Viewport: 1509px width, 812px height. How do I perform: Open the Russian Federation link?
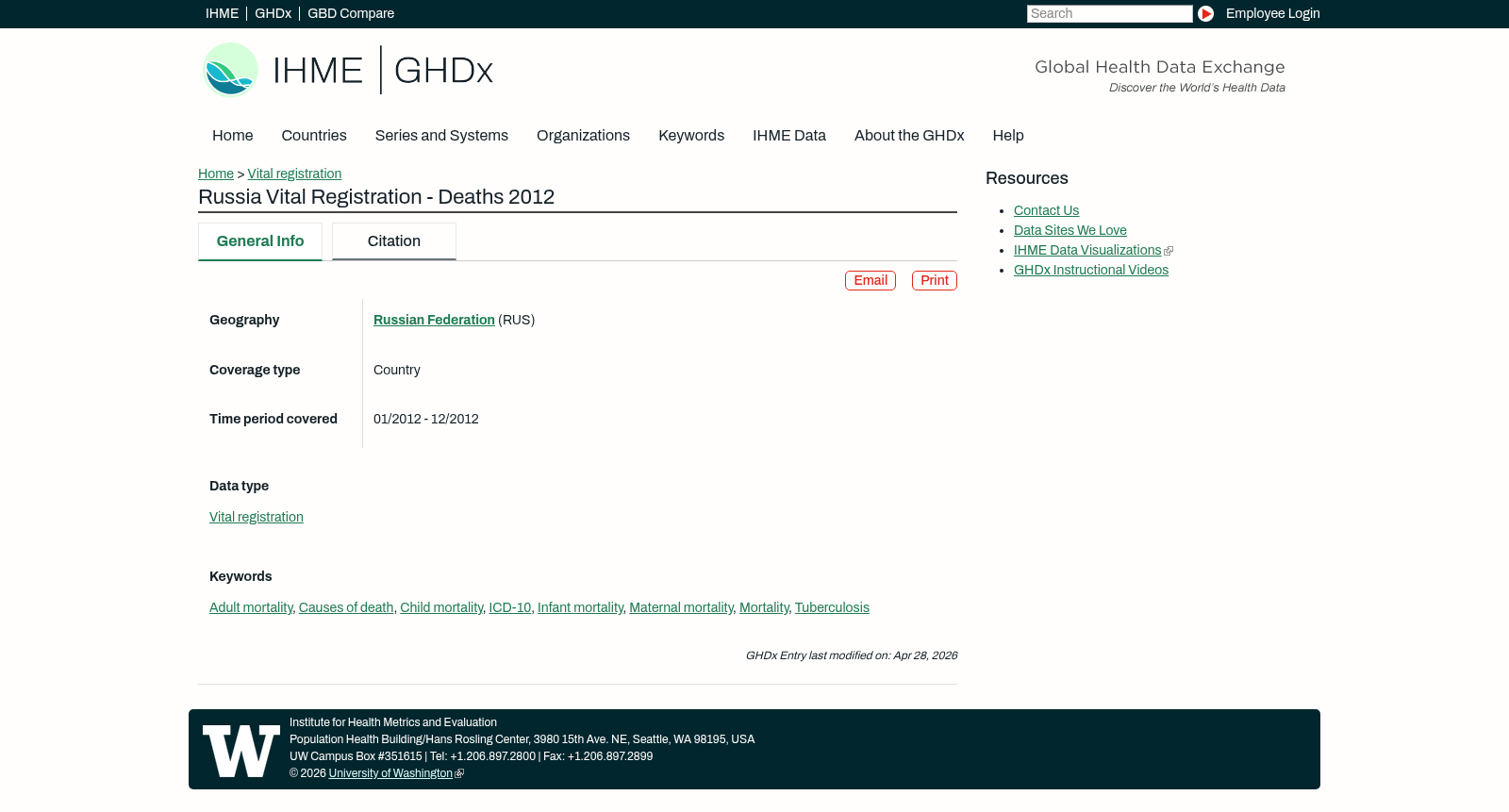(434, 320)
